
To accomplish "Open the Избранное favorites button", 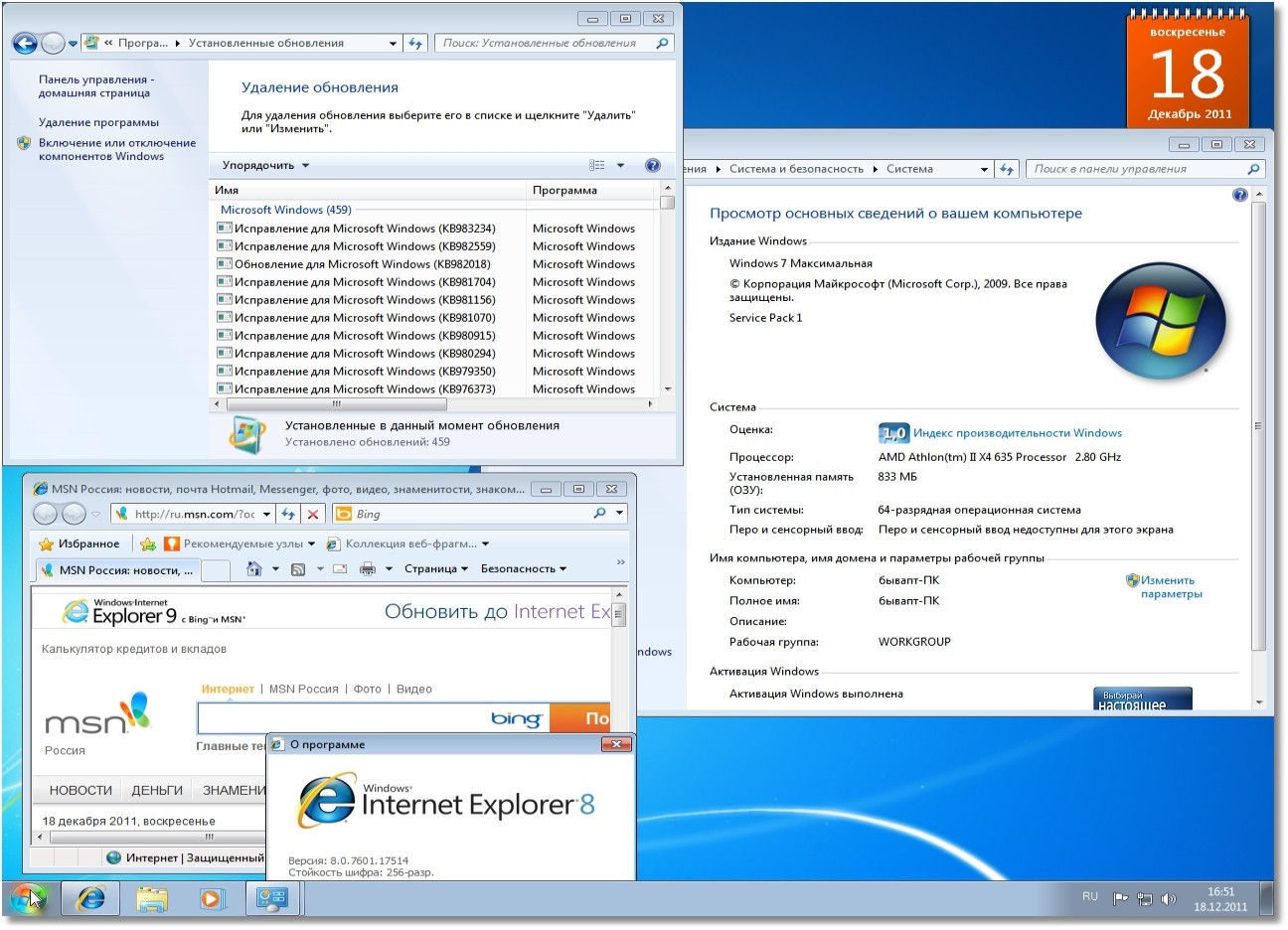I will tap(79, 543).
